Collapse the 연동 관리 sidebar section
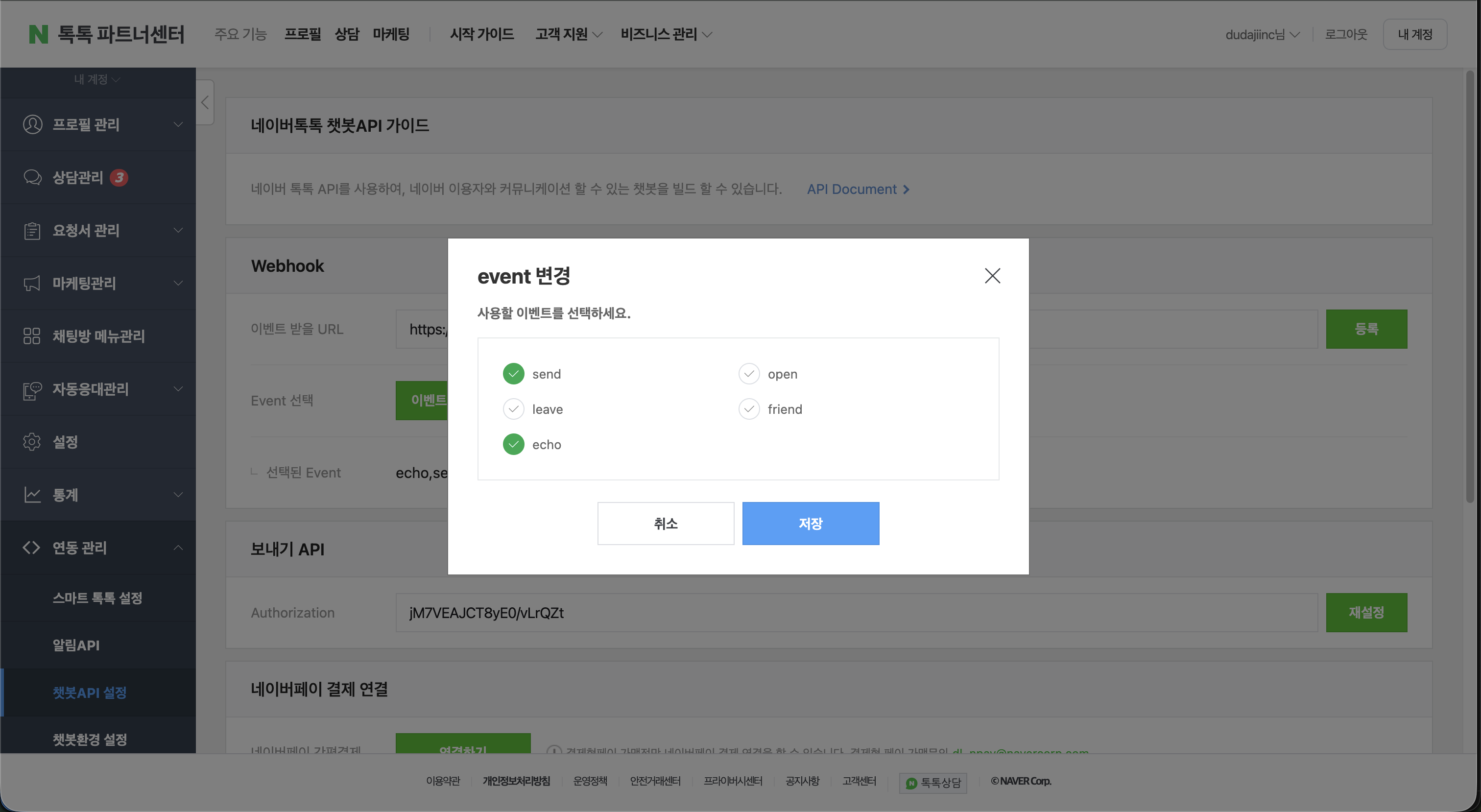Screen dimensions: 1481x812 (178, 548)
